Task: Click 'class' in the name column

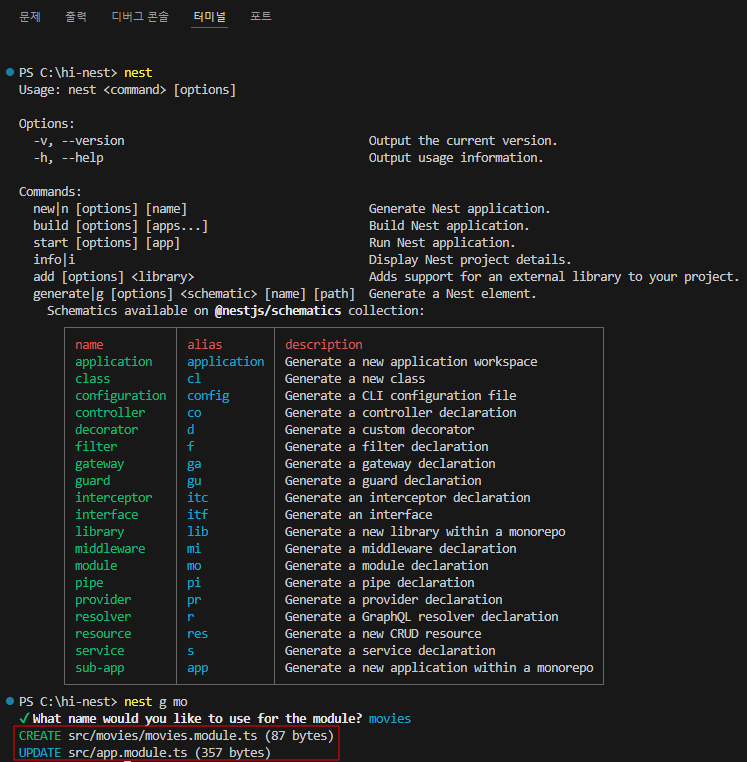Action: pyautogui.click(x=92, y=379)
